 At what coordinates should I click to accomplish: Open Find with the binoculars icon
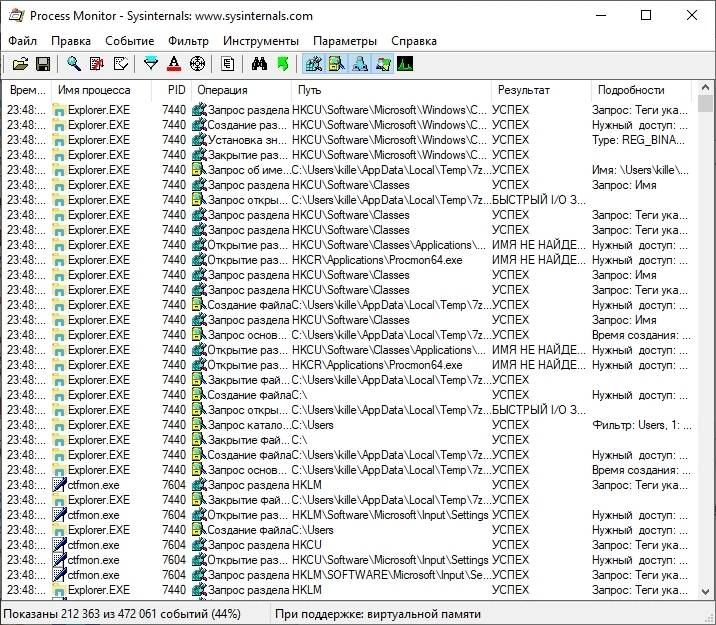point(259,64)
